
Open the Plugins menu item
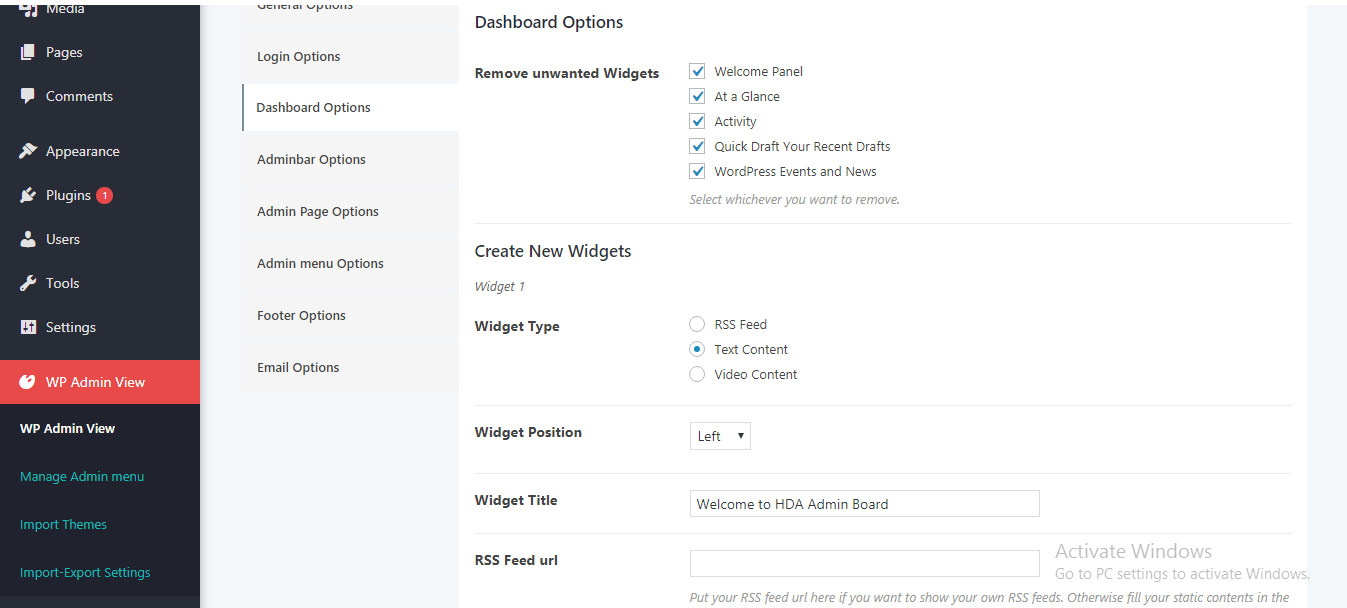click(100, 195)
